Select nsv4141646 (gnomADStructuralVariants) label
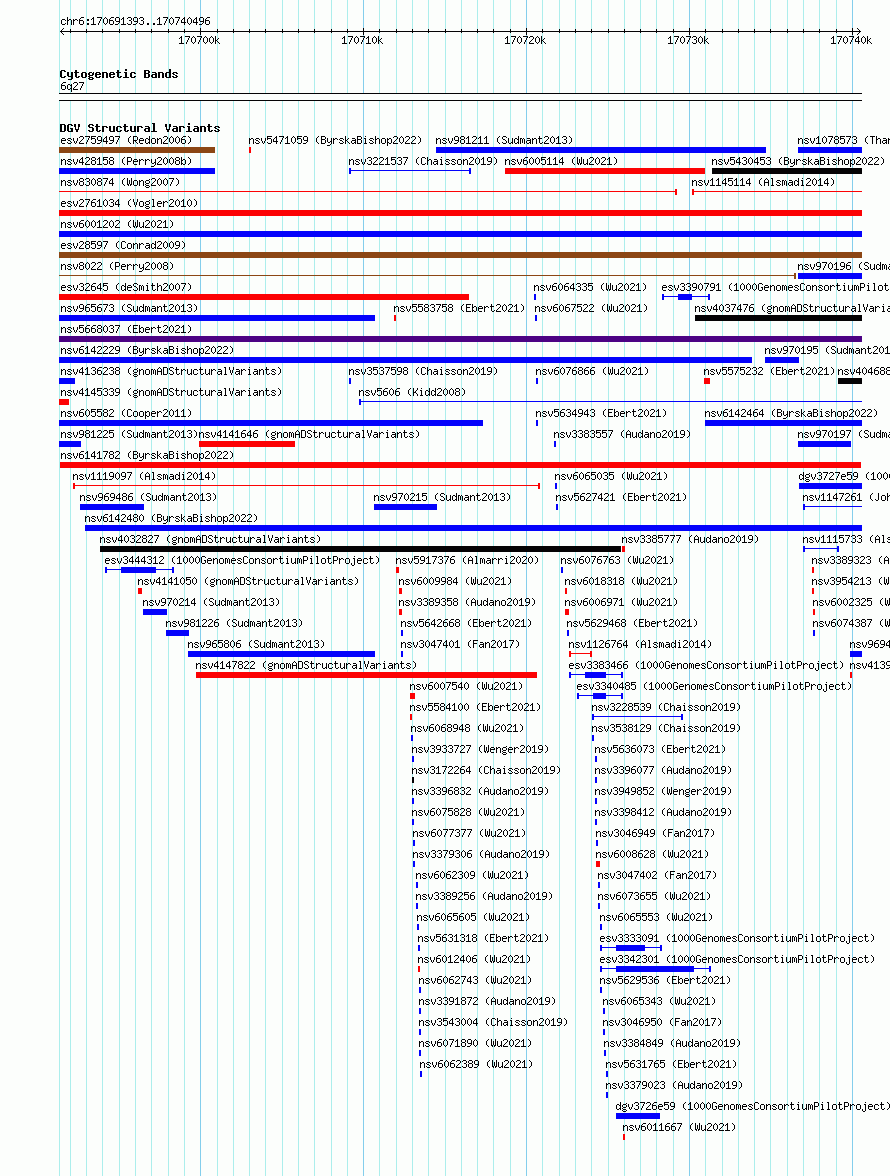The width and height of the screenshot is (890, 1176). point(309,434)
